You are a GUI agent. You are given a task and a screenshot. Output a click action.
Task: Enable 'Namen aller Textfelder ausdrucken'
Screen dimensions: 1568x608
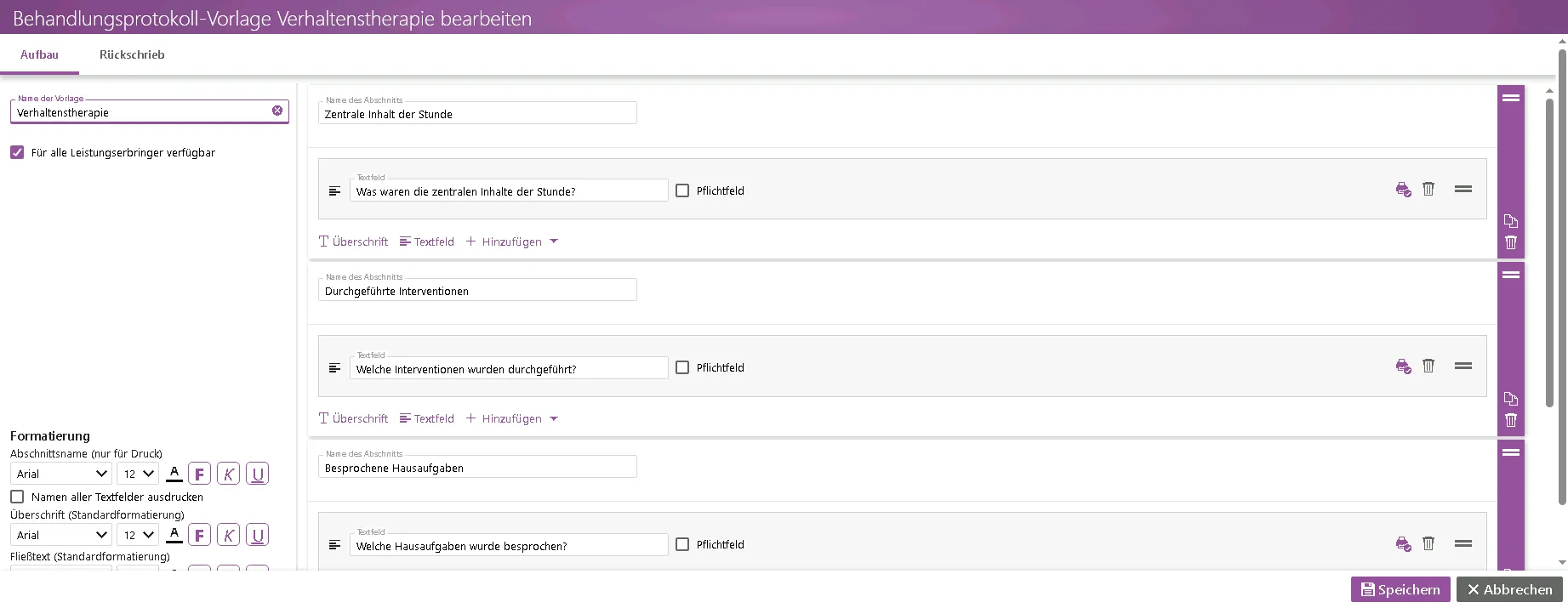point(17,497)
